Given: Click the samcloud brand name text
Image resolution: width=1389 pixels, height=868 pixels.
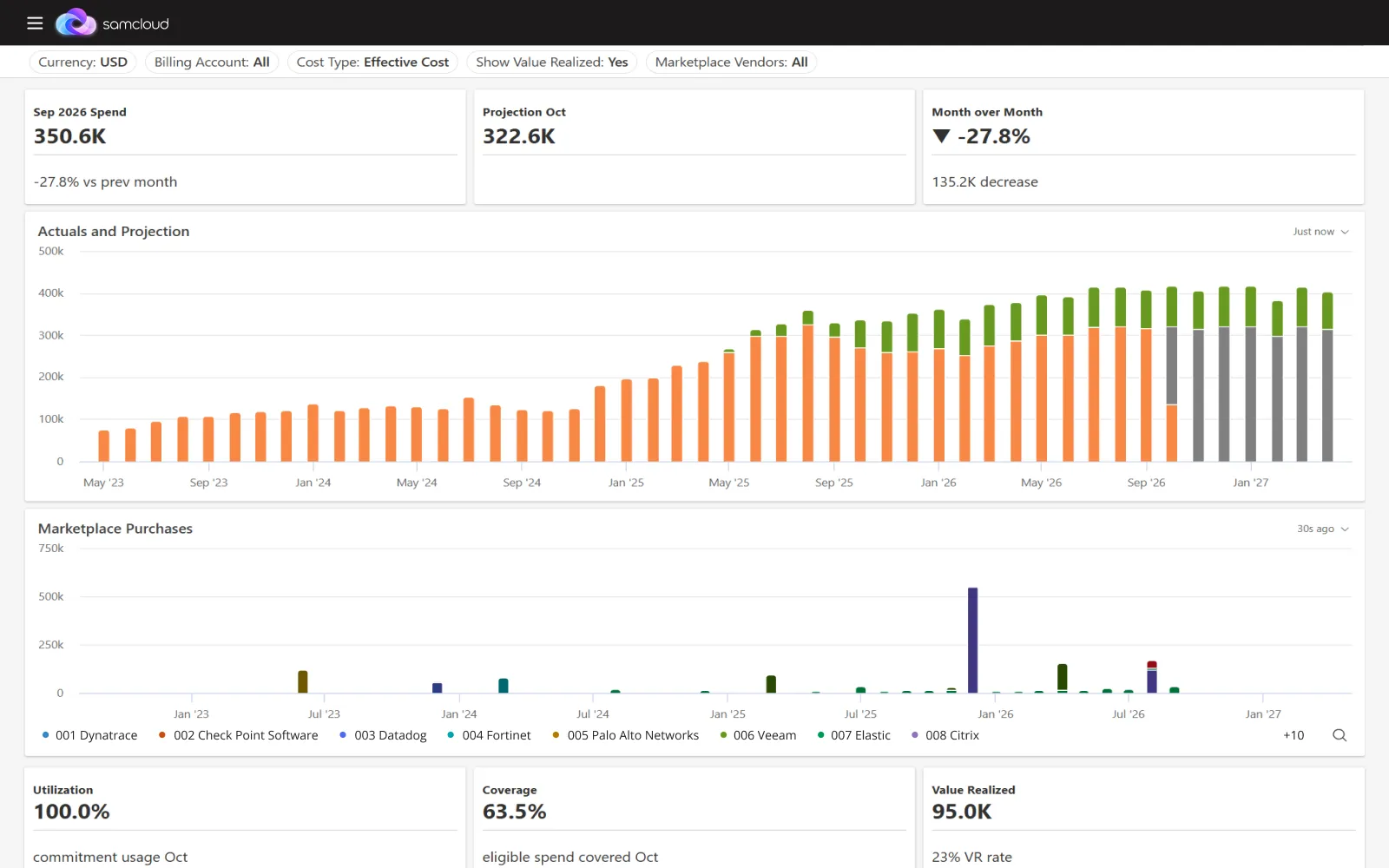Looking at the screenshot, I should (135, 23).
